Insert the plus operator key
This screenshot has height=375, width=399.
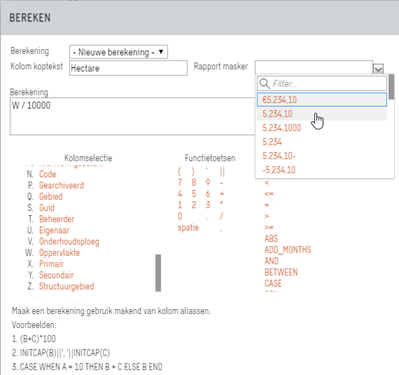tap(222, 194)
